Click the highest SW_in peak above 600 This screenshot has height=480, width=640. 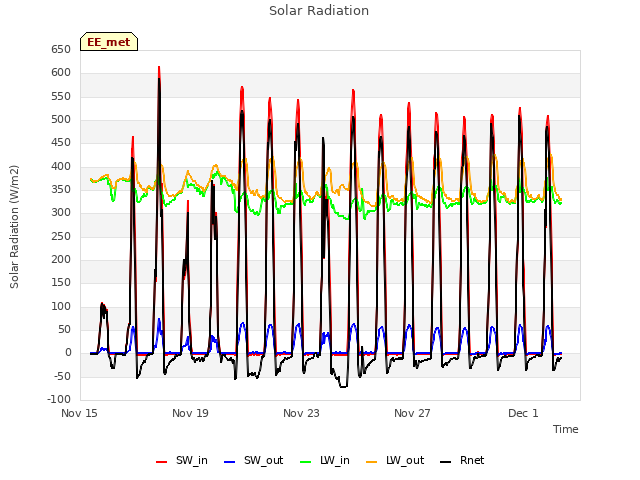[159, 67]
